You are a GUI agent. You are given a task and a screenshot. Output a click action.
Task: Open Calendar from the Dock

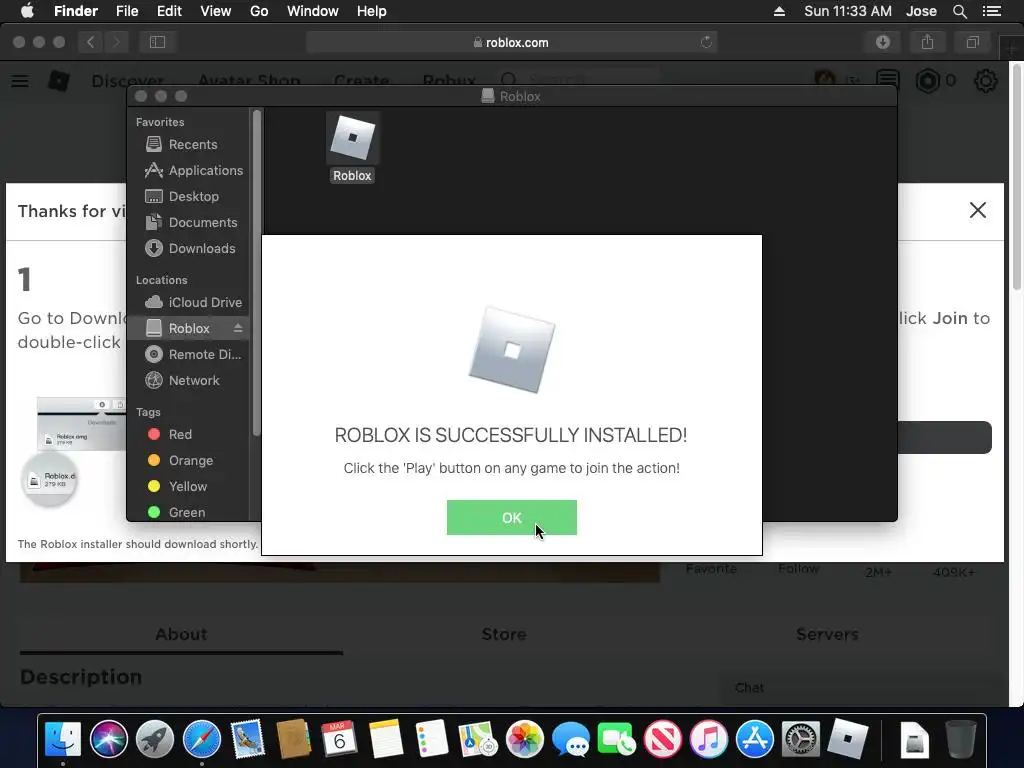[x=339, y=739]
